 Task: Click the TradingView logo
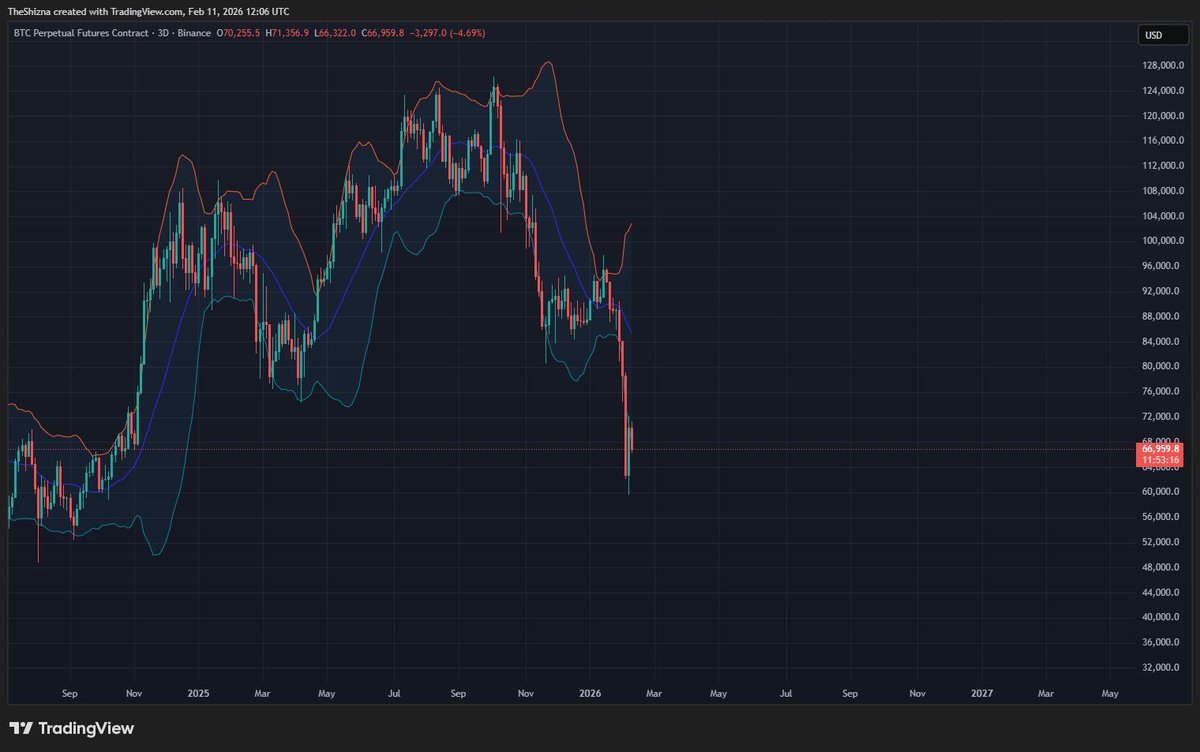(71, 729)
